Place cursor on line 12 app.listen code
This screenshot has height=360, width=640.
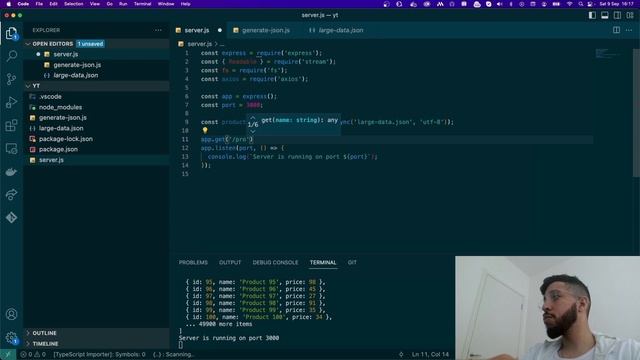(242, 148)
